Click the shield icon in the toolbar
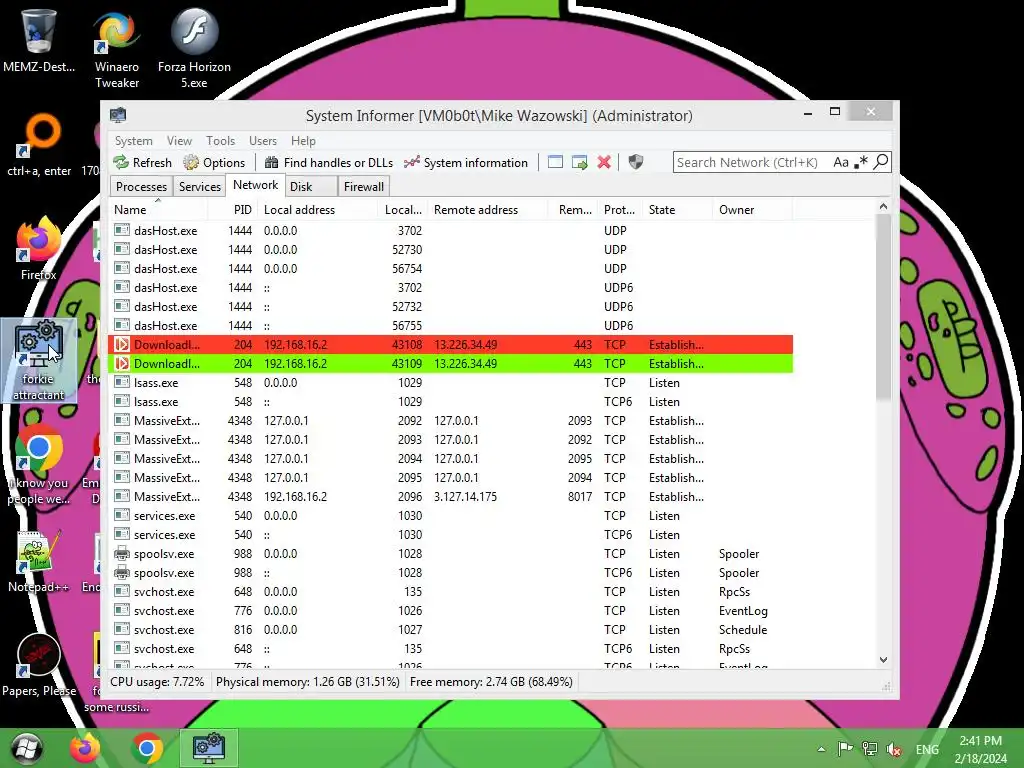The width and height of the screenshot is (1024, 768). coord(635,162)
